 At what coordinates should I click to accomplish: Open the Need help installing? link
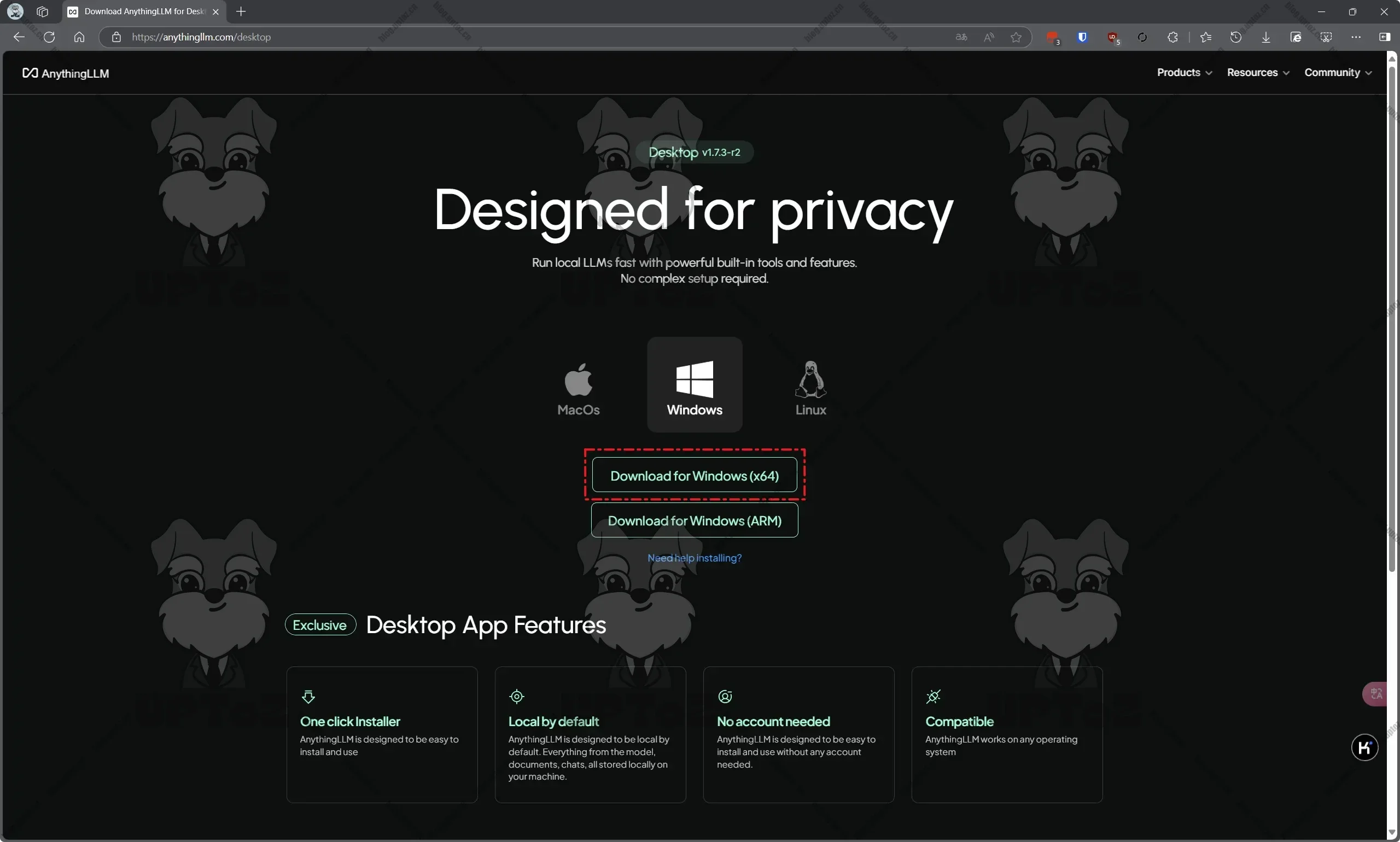pos(695,558)
